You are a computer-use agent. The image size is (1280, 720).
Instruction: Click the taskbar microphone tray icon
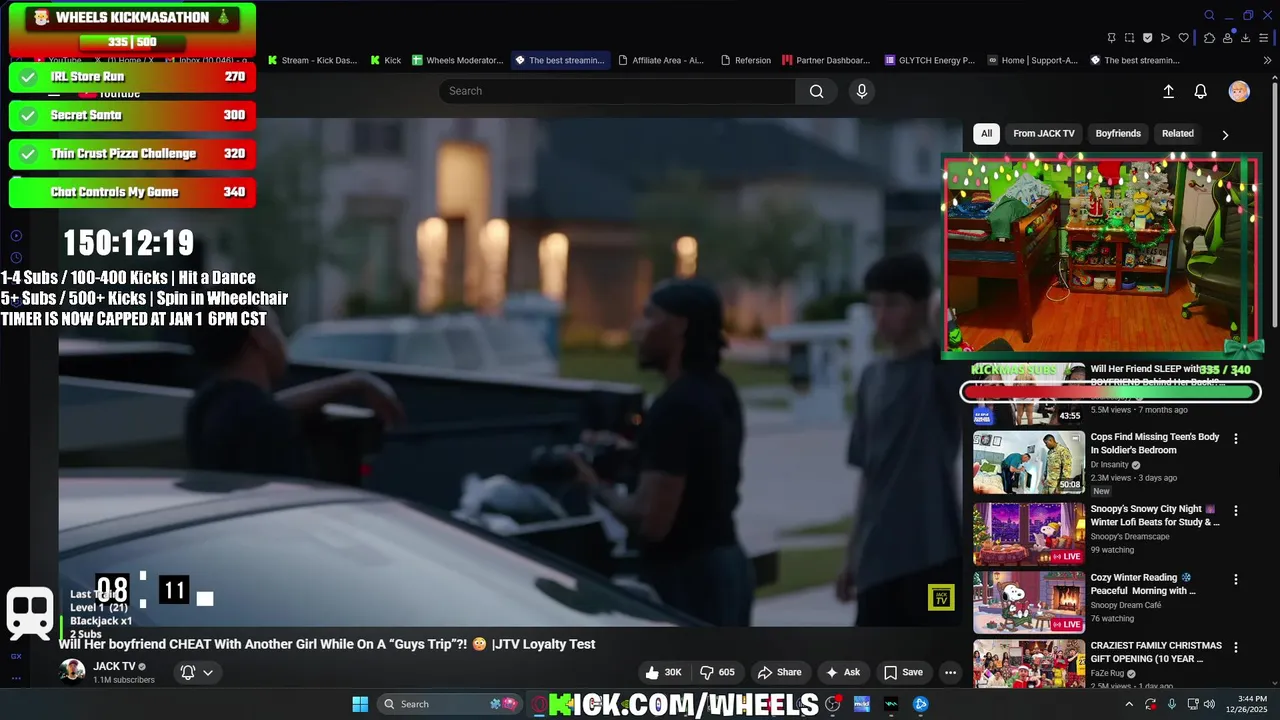point(1172,704)
